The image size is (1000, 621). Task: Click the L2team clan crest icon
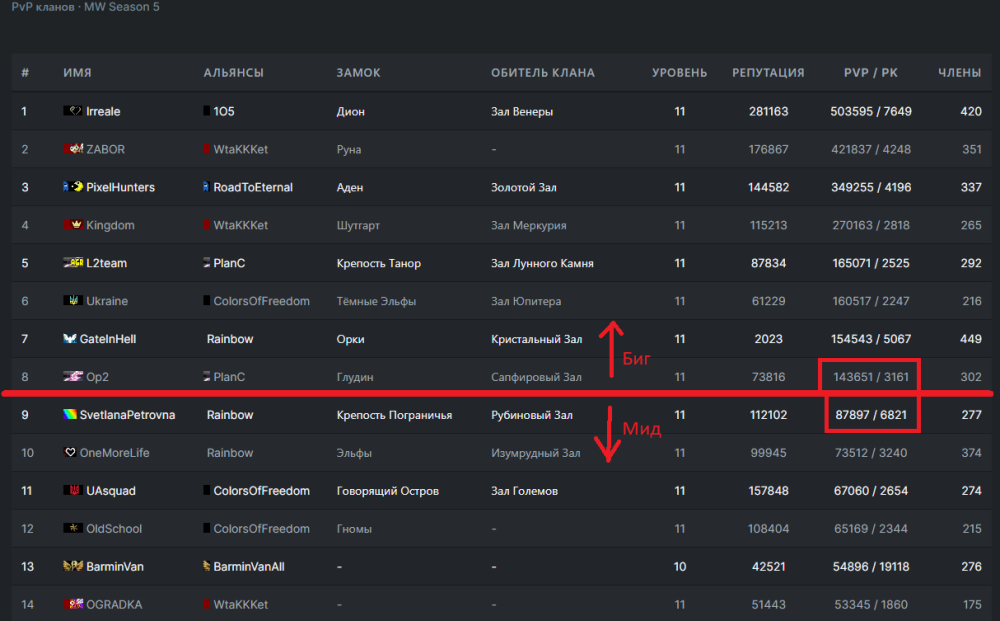(73, 263)
